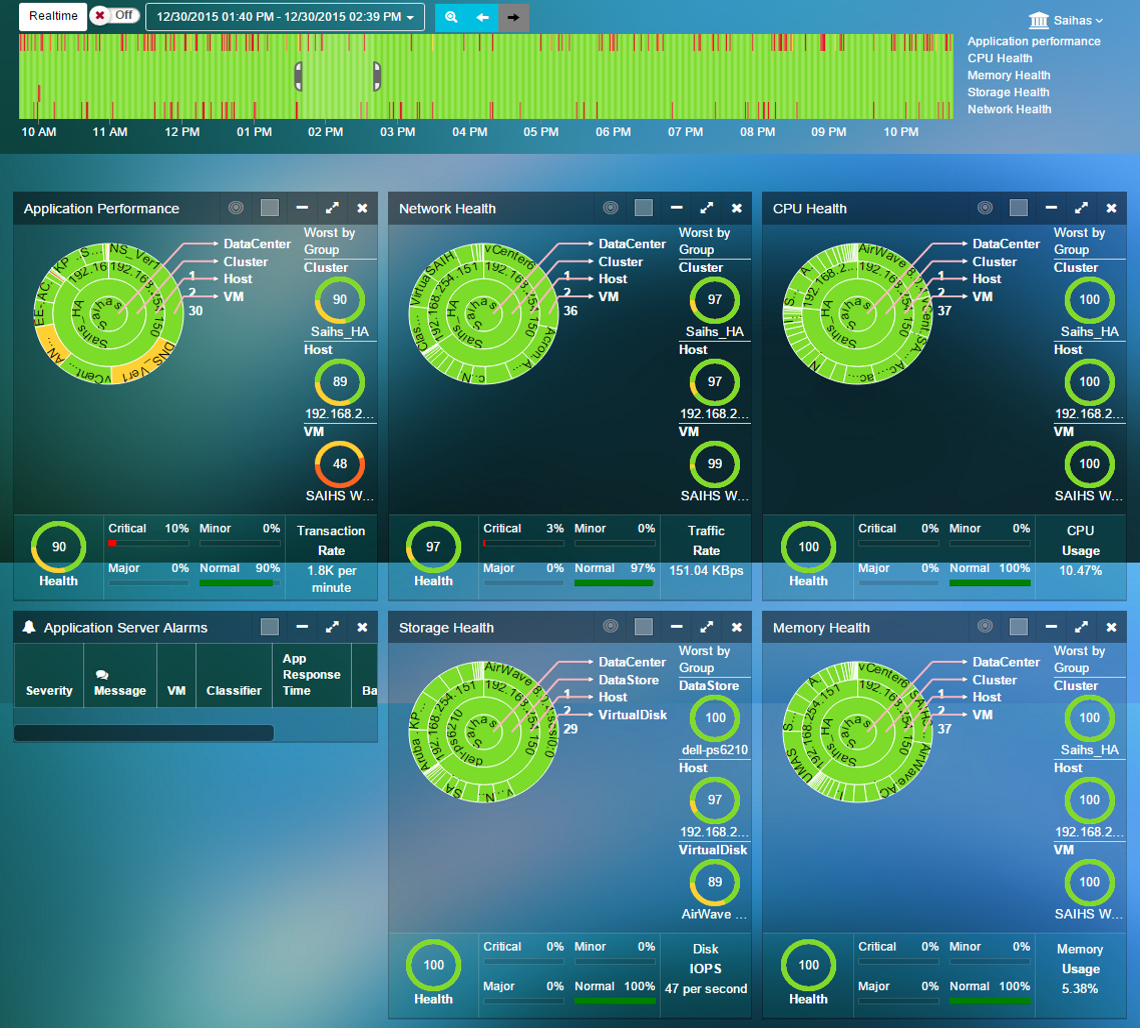Check the square box in Network Health header
The image size is (1140, 1028).
pos(644,208)
